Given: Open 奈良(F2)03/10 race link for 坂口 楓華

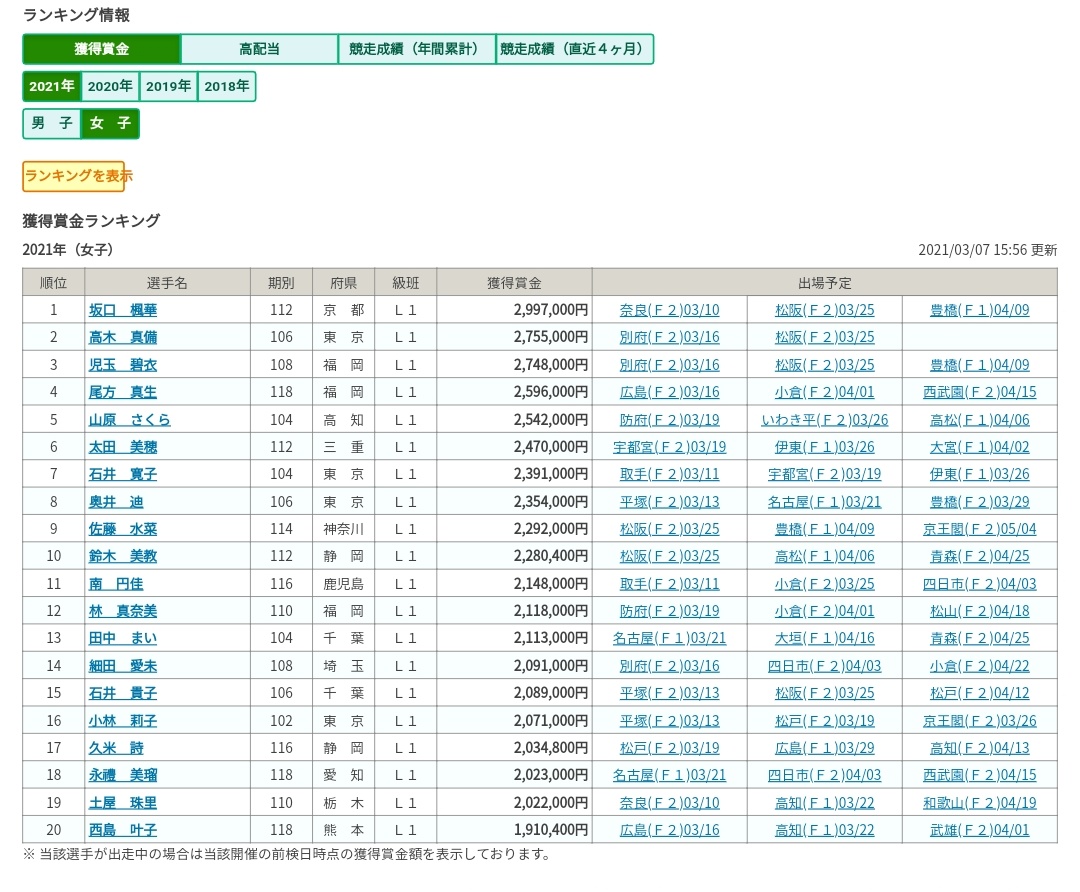Looking at the screenshot, I should tap(669, 310).
